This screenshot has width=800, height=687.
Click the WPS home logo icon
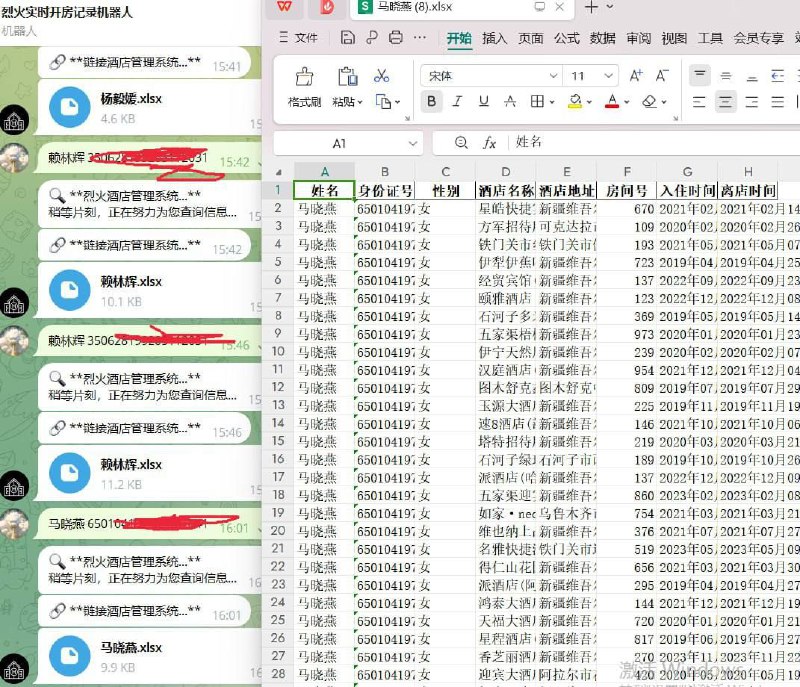coord(285,7)
